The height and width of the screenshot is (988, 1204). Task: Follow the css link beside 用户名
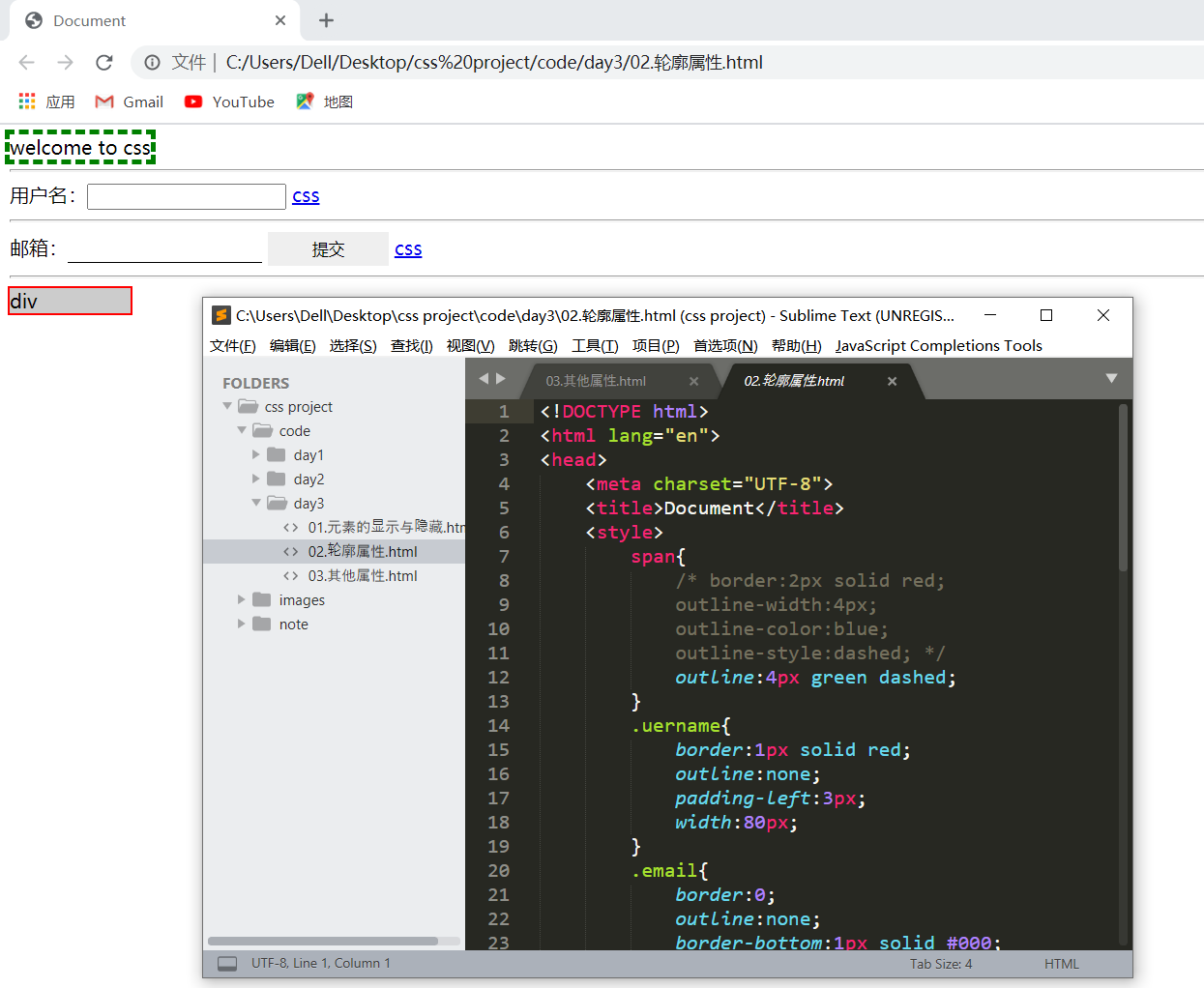[306, 196]
